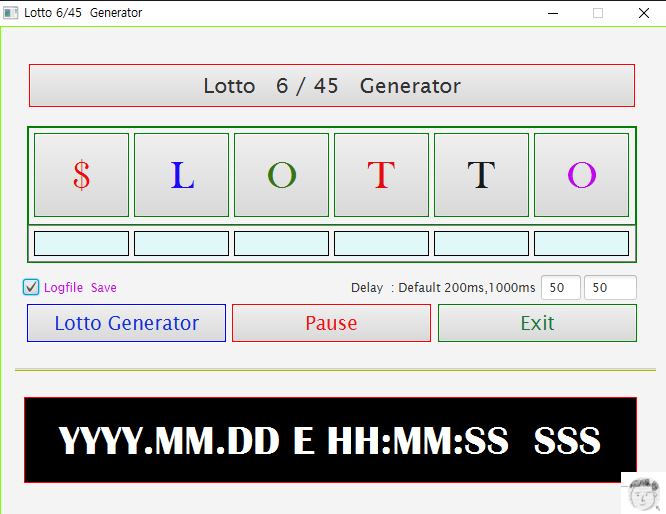
Task: Click the result field under the black T tile
Action: 481,243
